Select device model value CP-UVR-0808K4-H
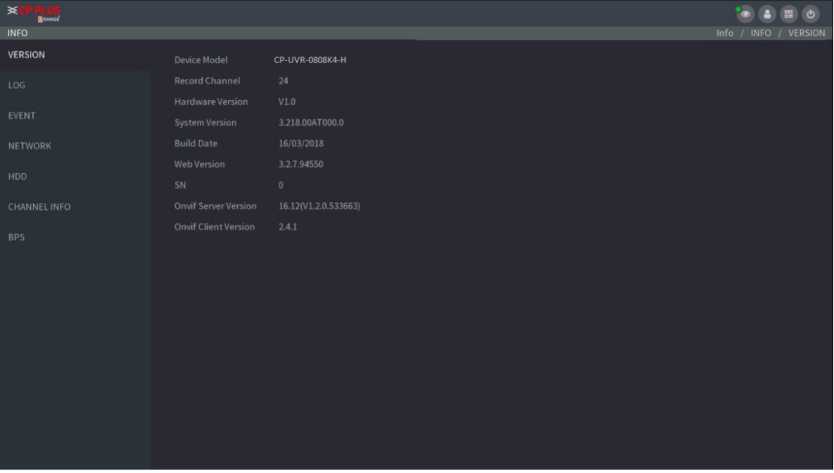The image size is (834, 473). coord(310,60)
